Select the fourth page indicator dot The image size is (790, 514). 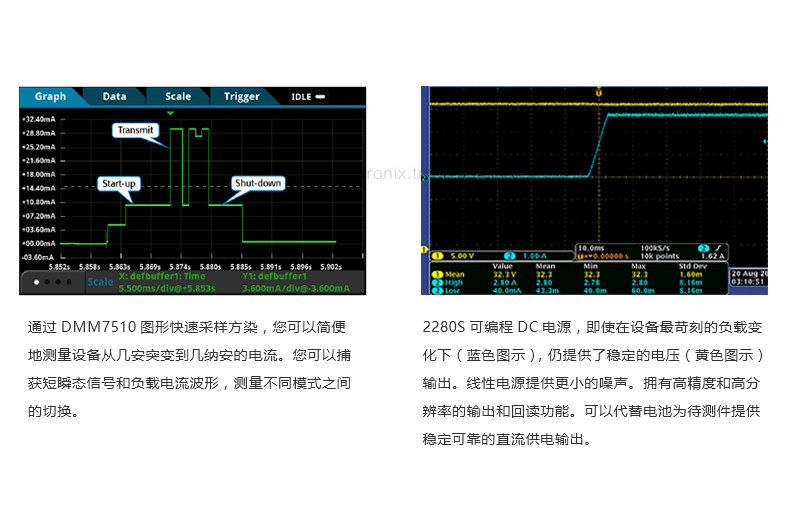(x=69, y=282)
